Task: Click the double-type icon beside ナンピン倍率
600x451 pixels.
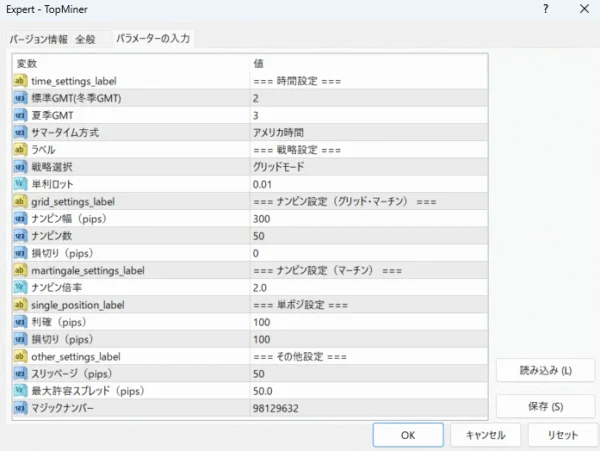Action: click(x=20, y=287)
